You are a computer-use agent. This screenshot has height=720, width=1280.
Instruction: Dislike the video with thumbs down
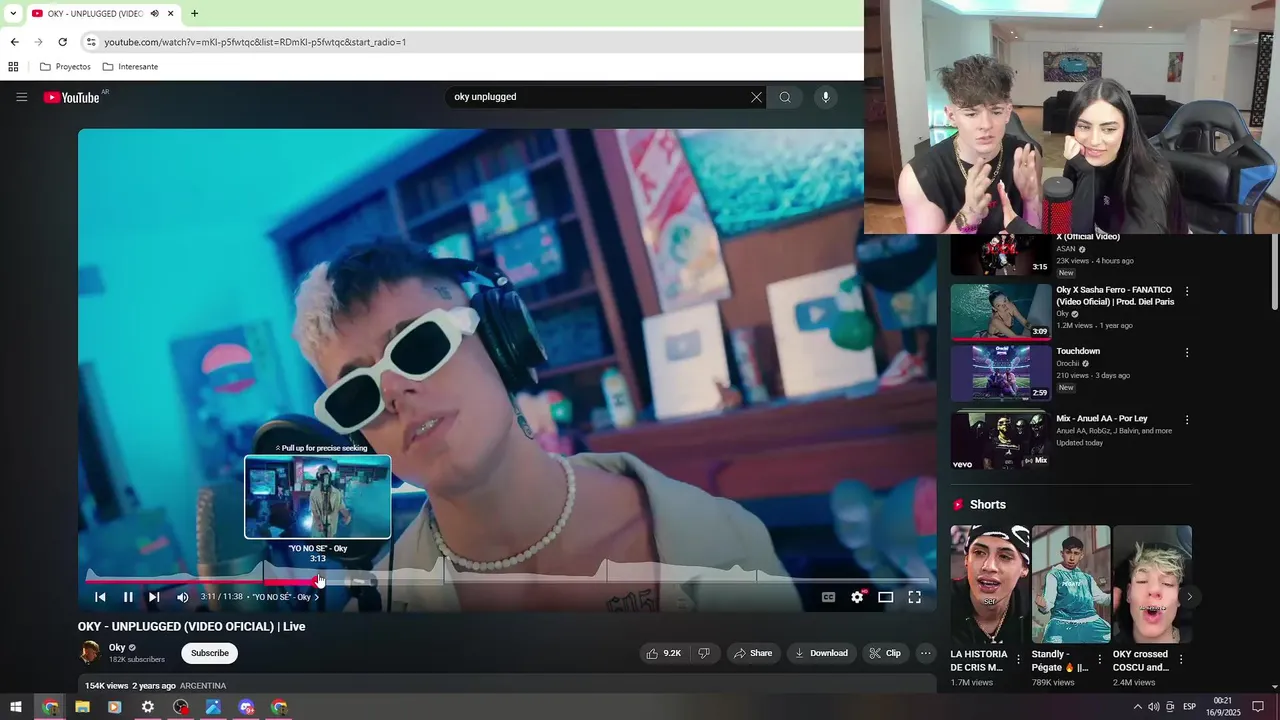click(704, 653)
